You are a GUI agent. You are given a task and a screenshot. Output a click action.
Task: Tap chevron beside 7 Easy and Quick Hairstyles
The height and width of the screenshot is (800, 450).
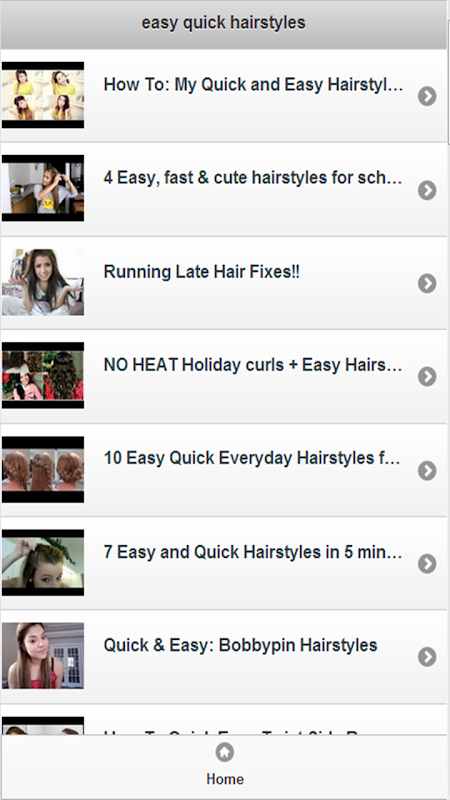427,564
